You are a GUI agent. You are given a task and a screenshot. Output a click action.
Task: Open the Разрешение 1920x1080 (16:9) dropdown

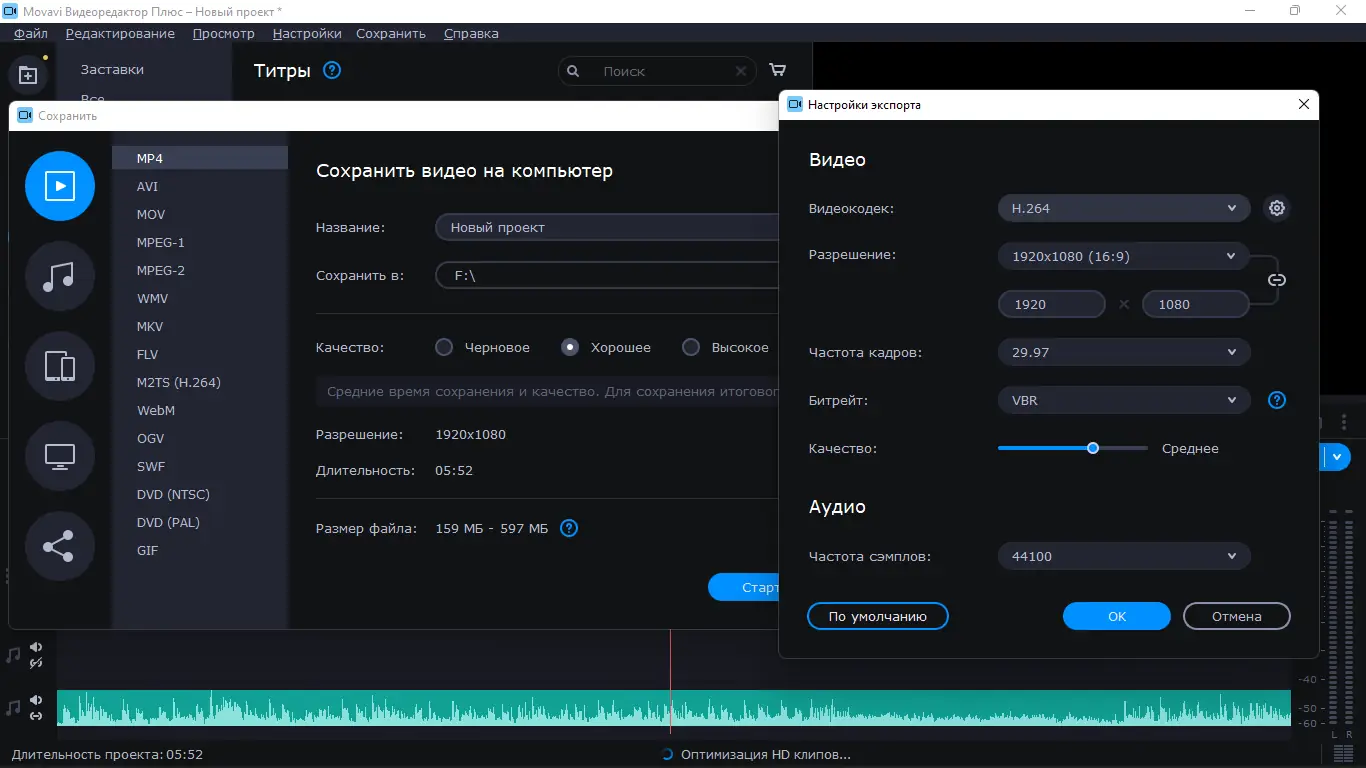pyautogui.click(x=1124, y=256)
